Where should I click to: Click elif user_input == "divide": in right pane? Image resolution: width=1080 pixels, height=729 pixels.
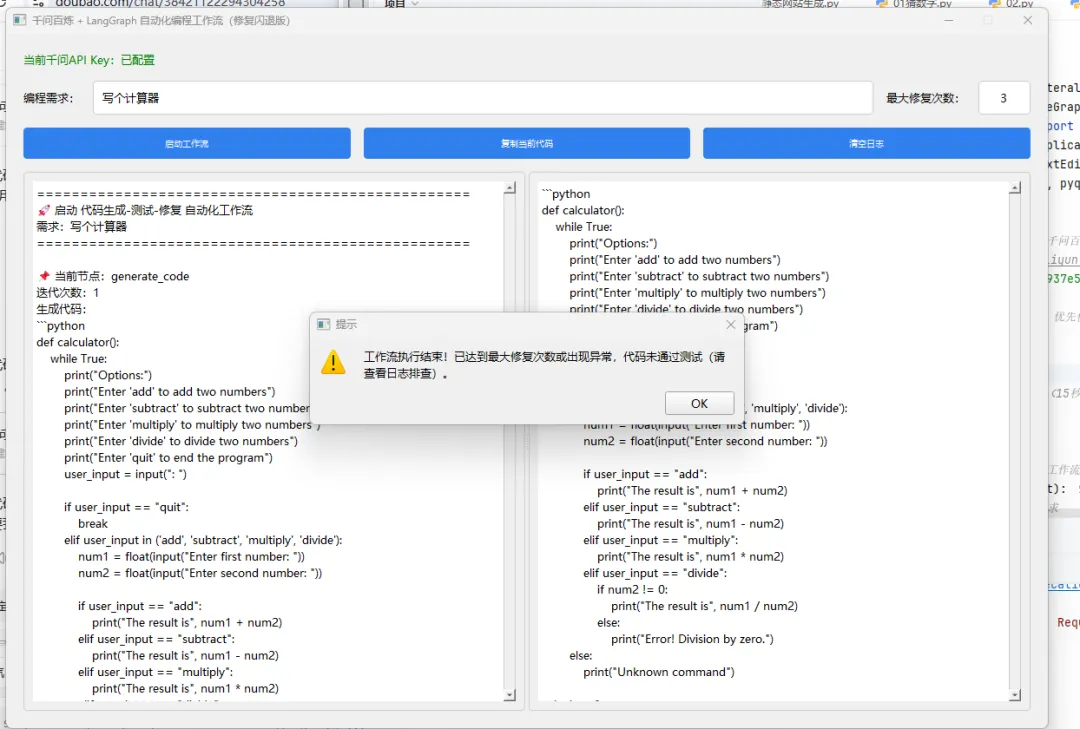(655, 573)
